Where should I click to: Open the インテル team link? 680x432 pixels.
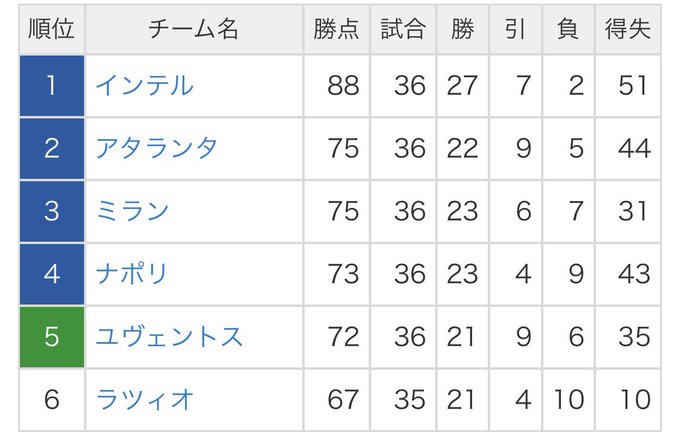point(144,85)
